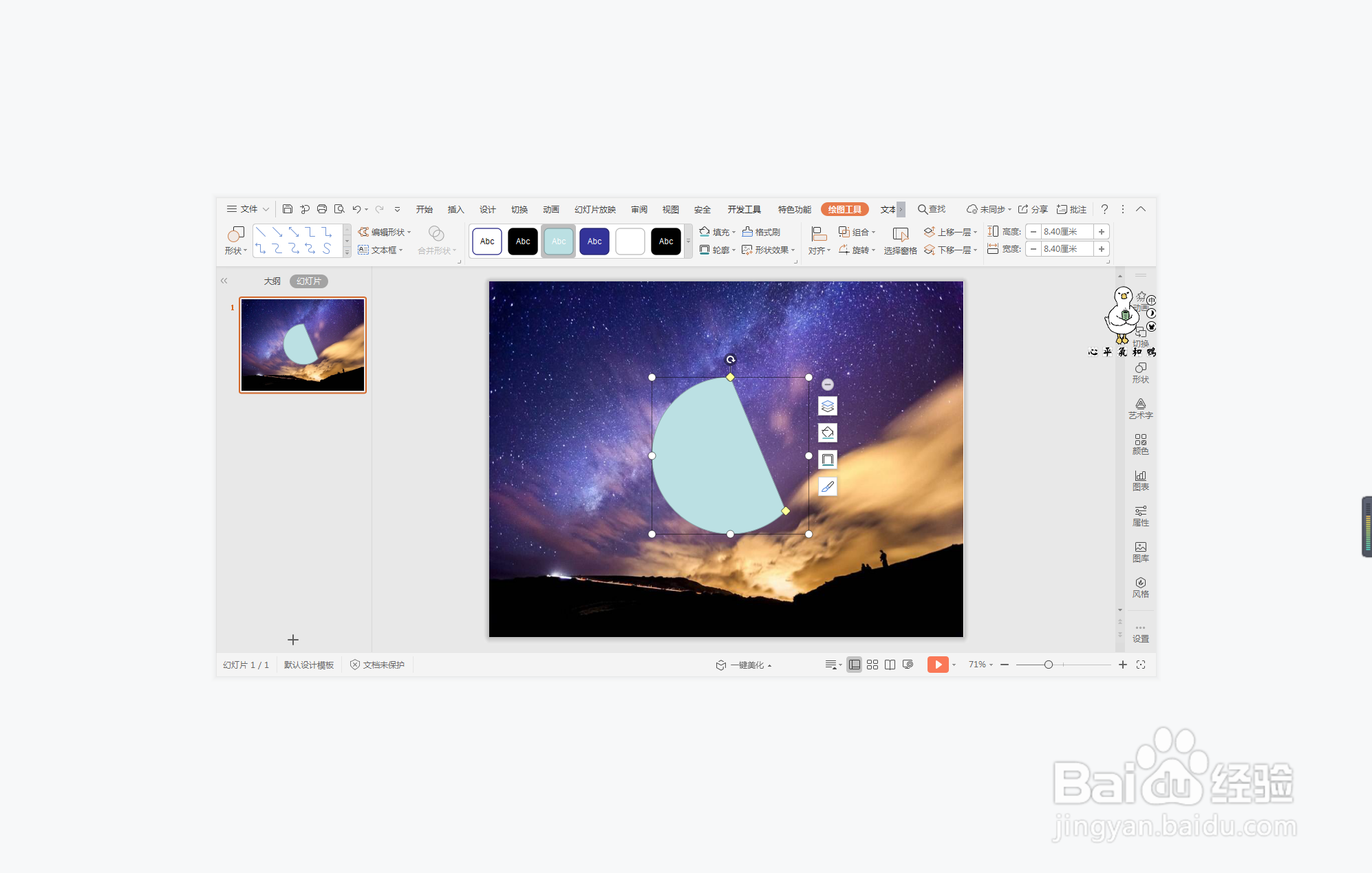Image resolution: width=1372 pixels, height=873 pixels.
Task: Click the Share (分享) icon
Action: click(x=1033, y=209)
